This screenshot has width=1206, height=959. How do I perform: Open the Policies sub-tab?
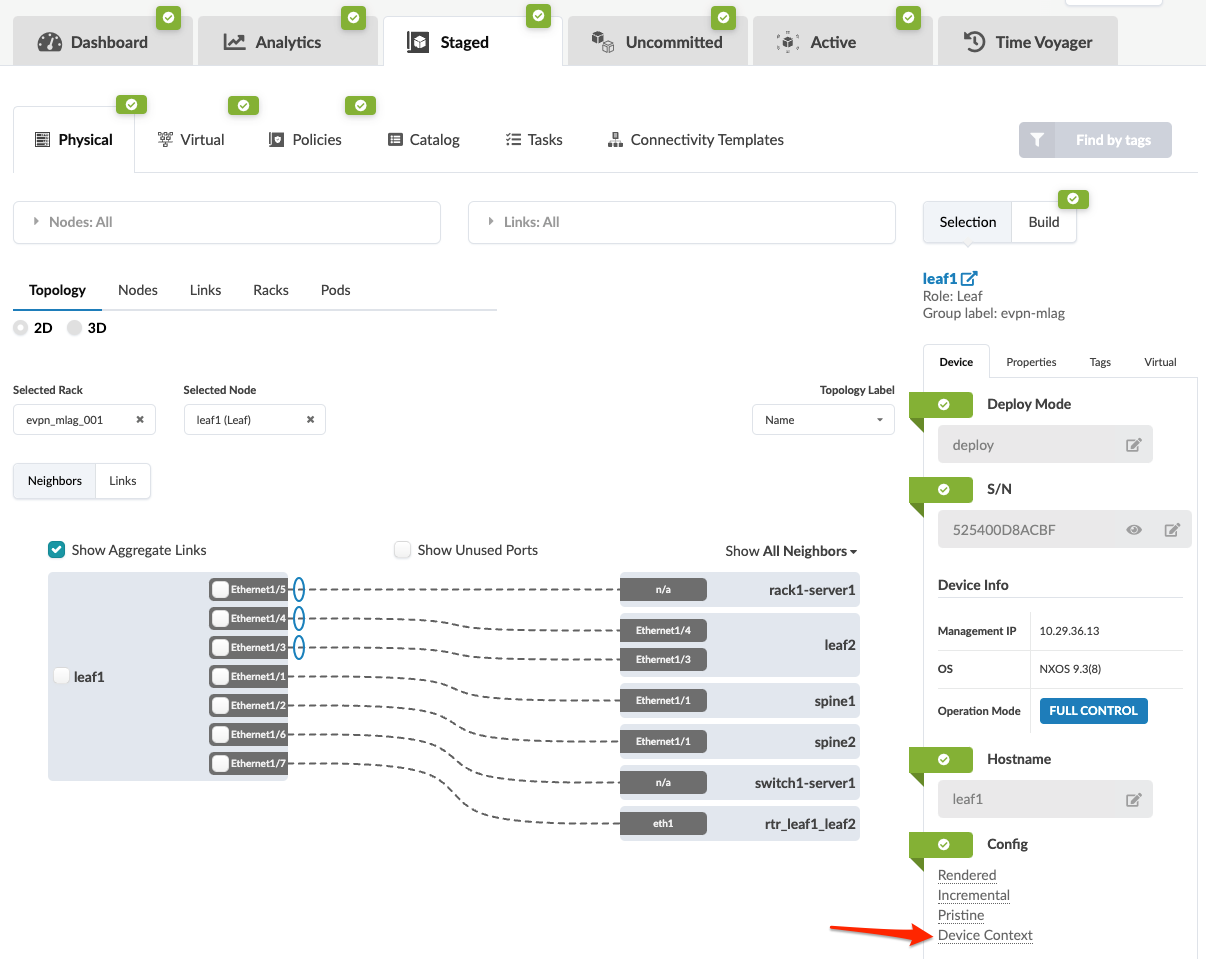click(305, 140)
